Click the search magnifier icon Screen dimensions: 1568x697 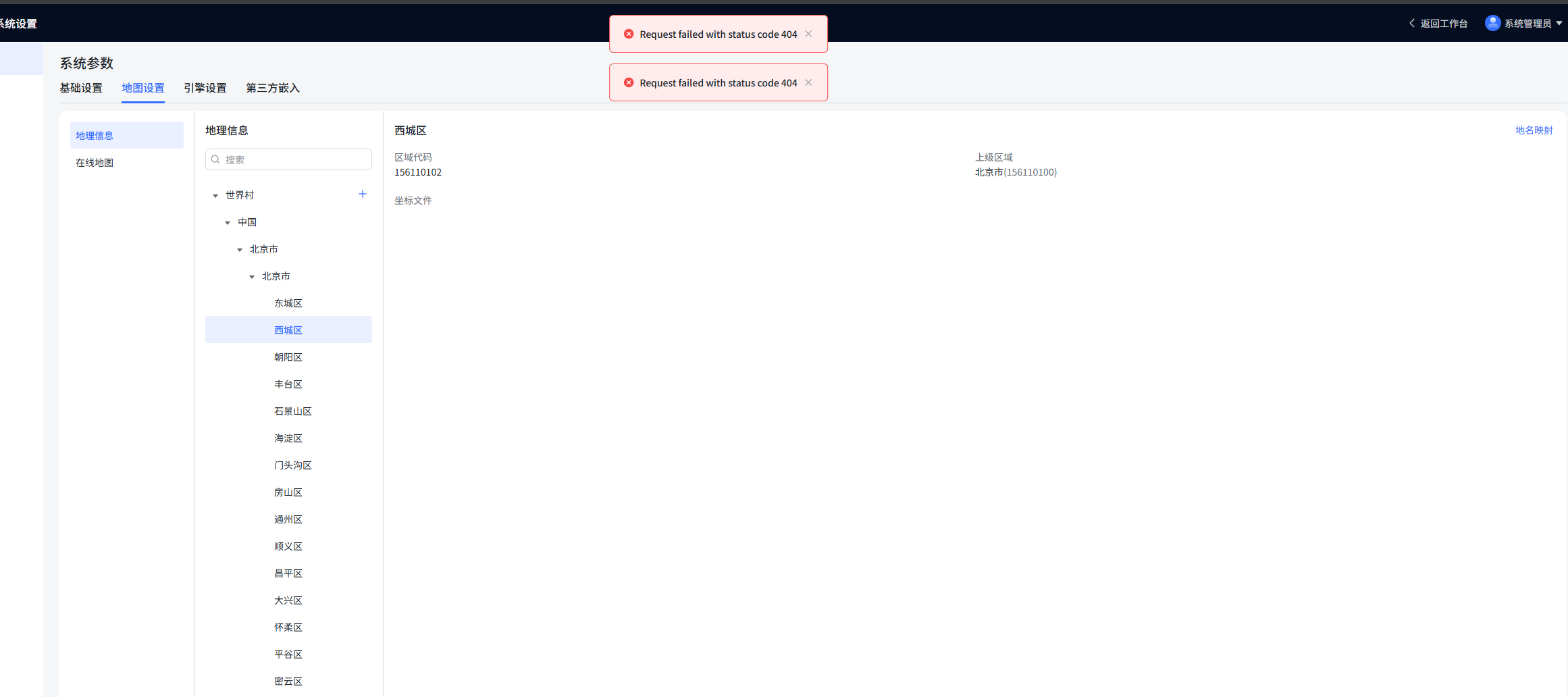(x=215, y=159)
